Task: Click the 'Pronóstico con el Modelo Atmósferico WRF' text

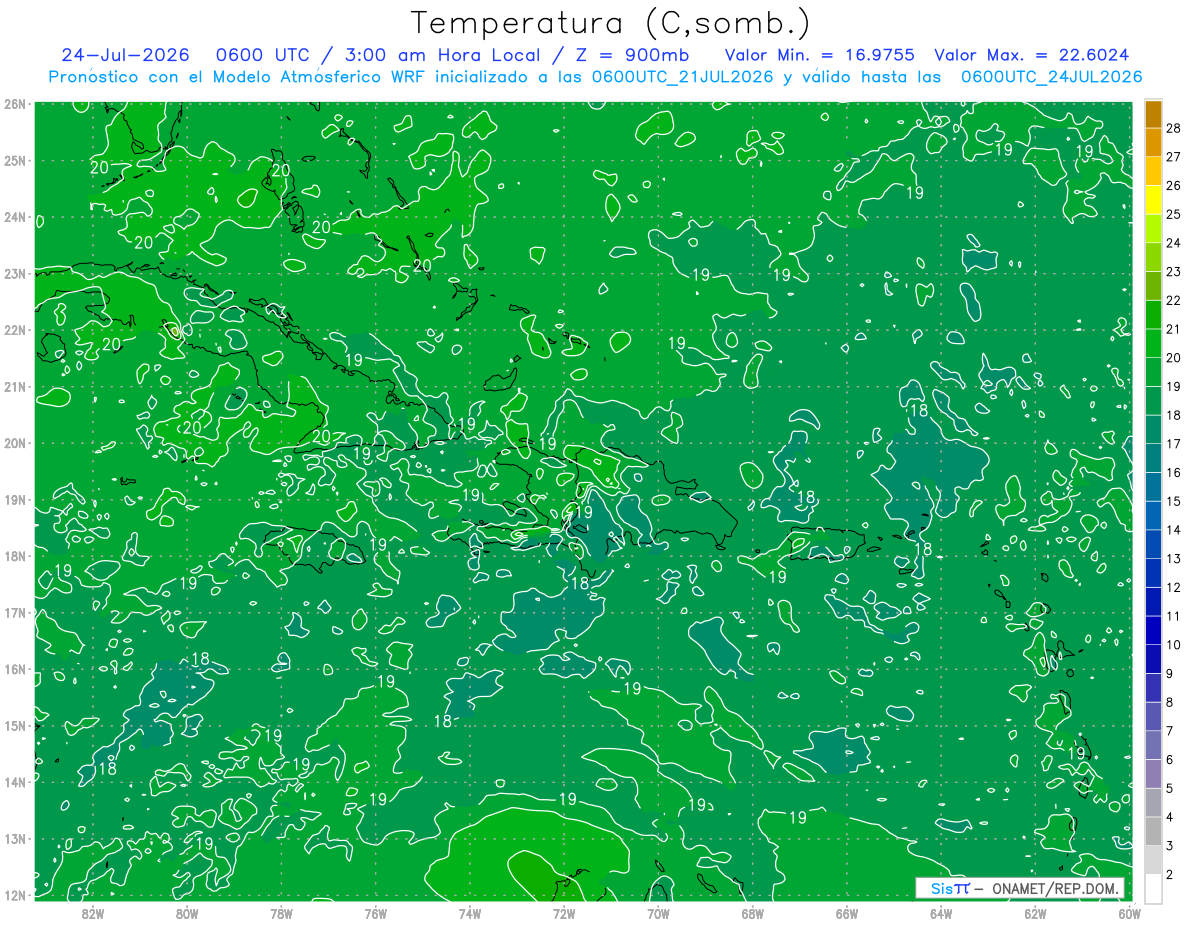Action: pyautogui.click(x=238, y=77)
